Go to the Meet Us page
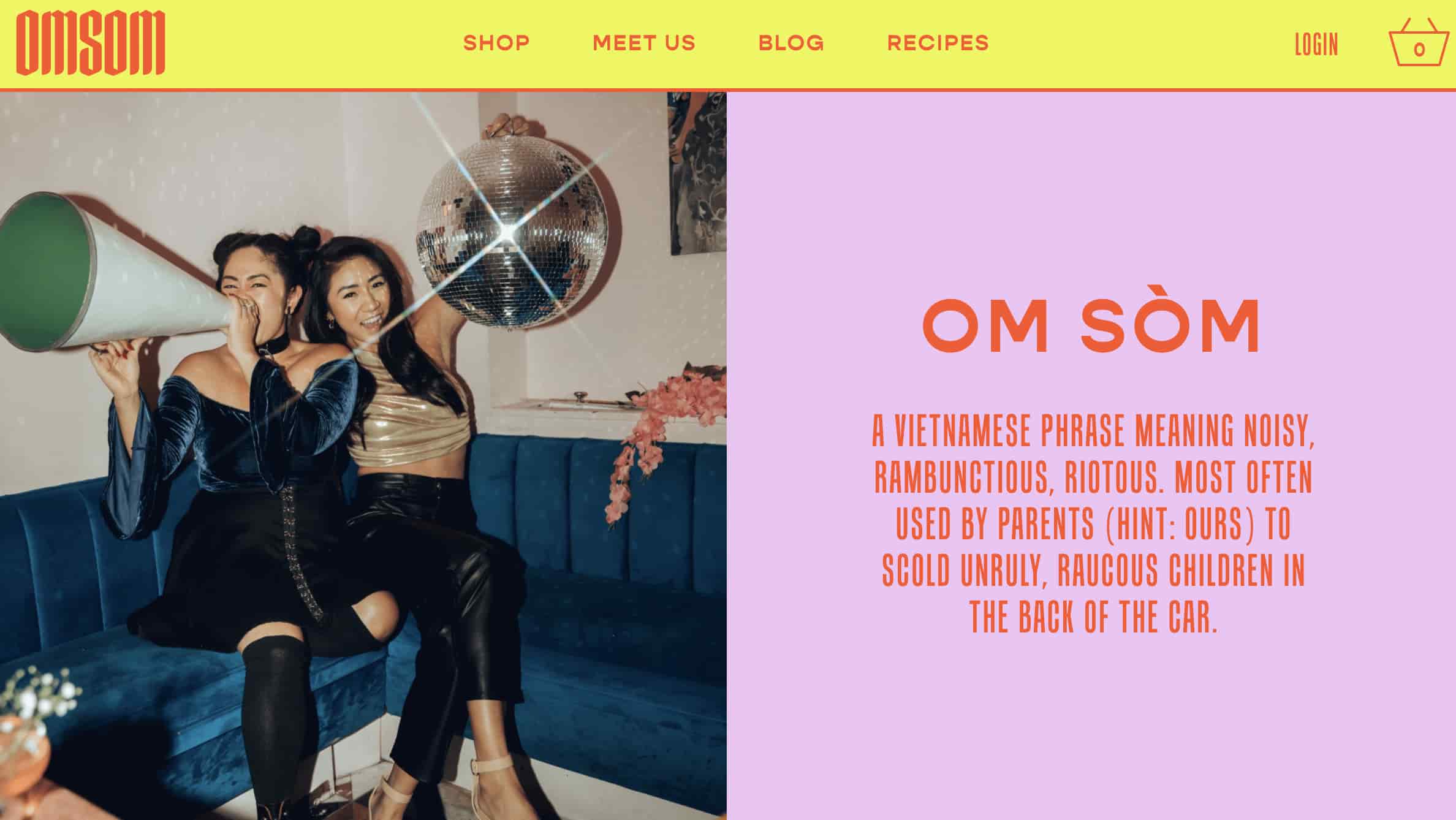The height and width of the screenshot is (820, 1456). [x=644, y=43]
